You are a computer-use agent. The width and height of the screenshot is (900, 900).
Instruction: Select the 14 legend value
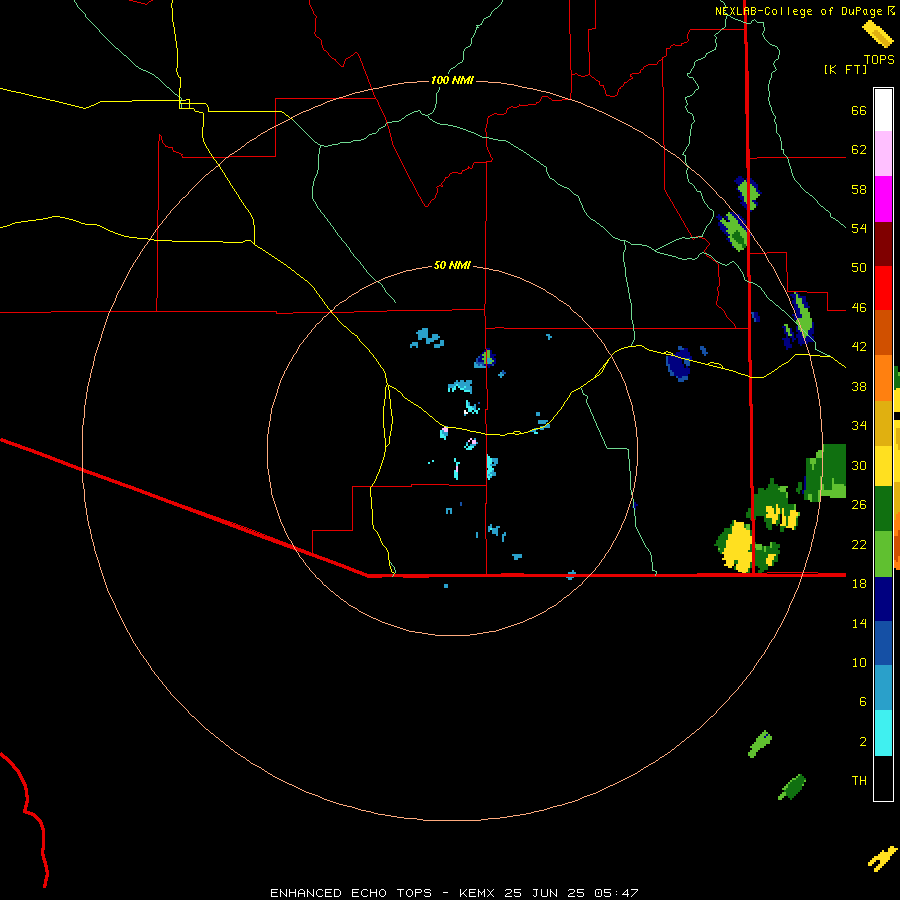859,623
